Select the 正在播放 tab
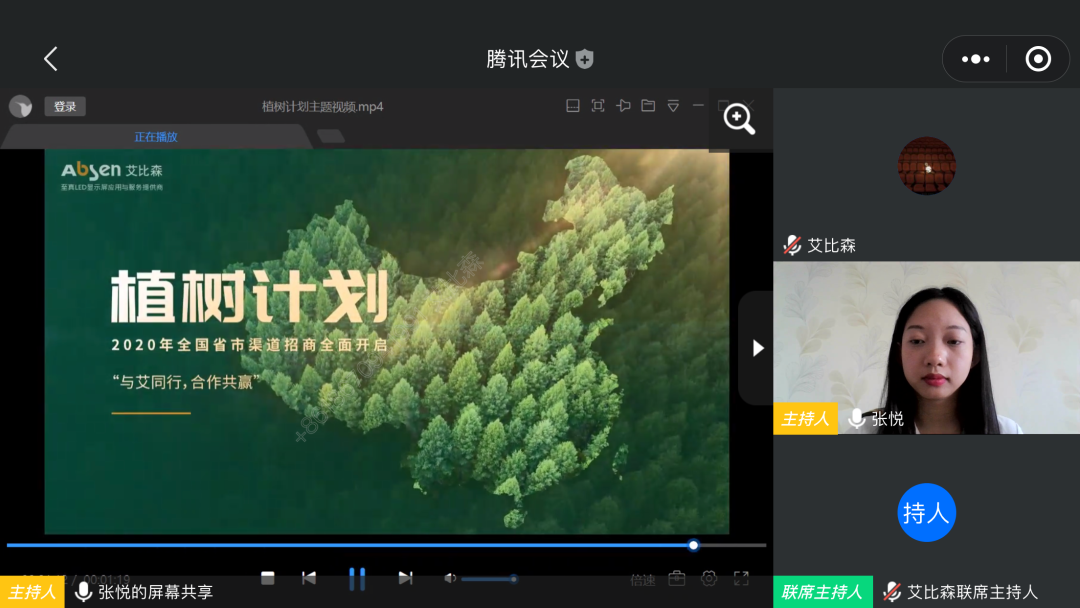The image size is (1080, 608). tap(156, 136)
